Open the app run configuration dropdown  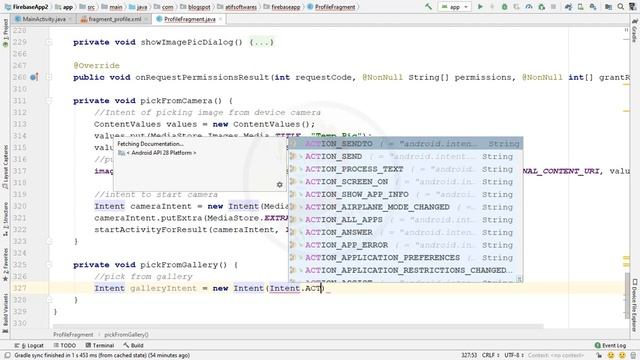point(455,7)
